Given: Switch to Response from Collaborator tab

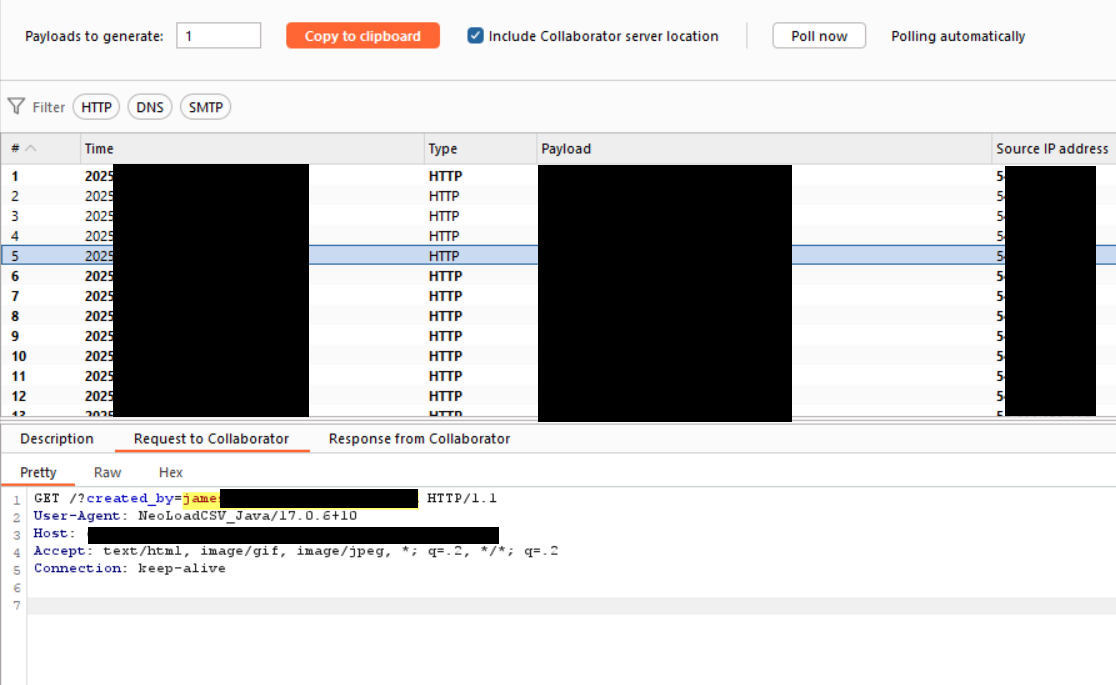Looking at the screenshot, I should tap(419, 439).
